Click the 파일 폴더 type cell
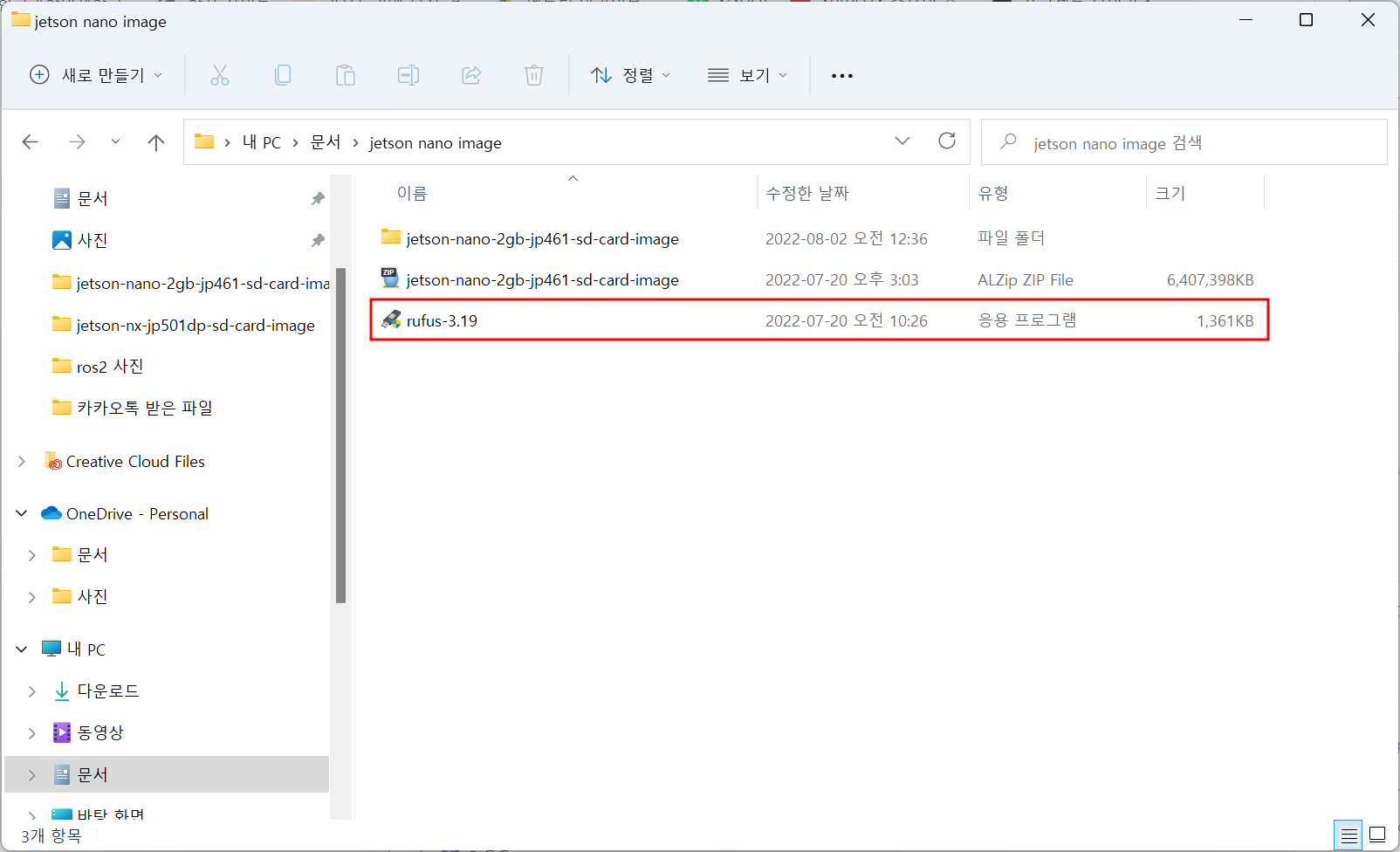Screen dimensions: 1400x852 (1011, 237)
